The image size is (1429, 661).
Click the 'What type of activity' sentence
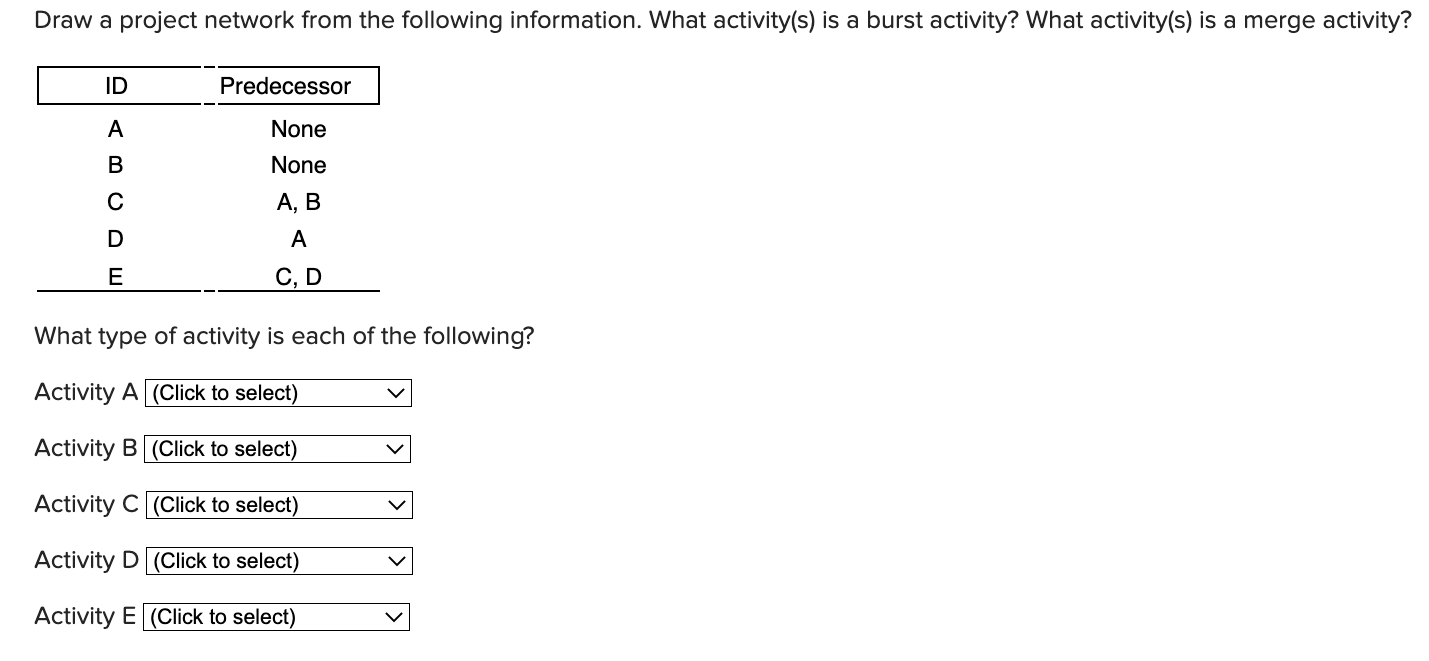click(284, 336)
